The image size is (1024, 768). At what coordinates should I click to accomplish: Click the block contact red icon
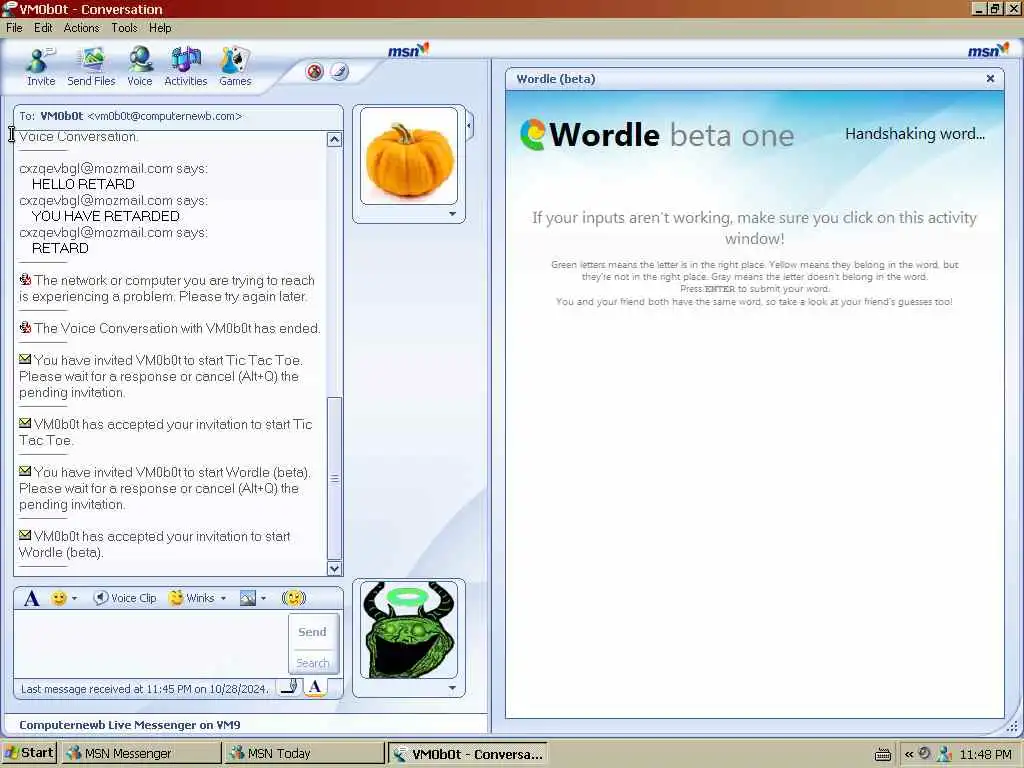[315, 71]
